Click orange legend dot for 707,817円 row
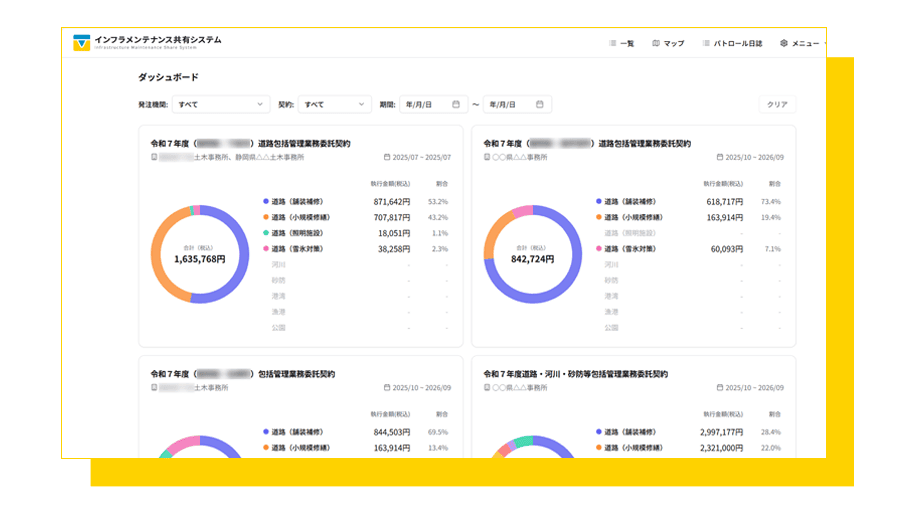 [x=266, y=217]
